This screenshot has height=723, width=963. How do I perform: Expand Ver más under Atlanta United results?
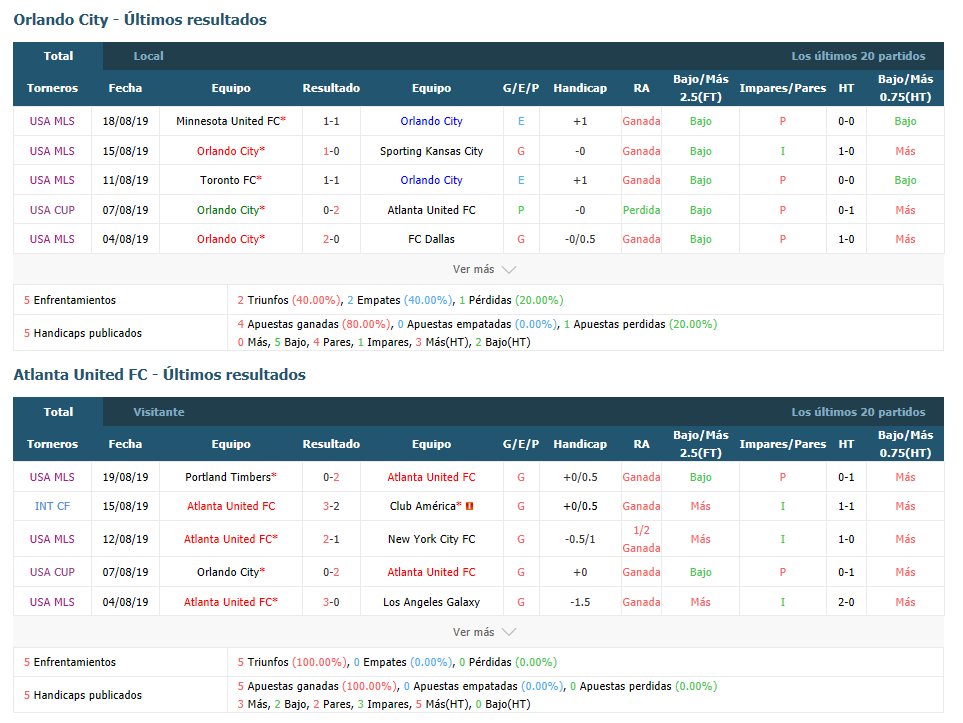click(x=484, y=631)
